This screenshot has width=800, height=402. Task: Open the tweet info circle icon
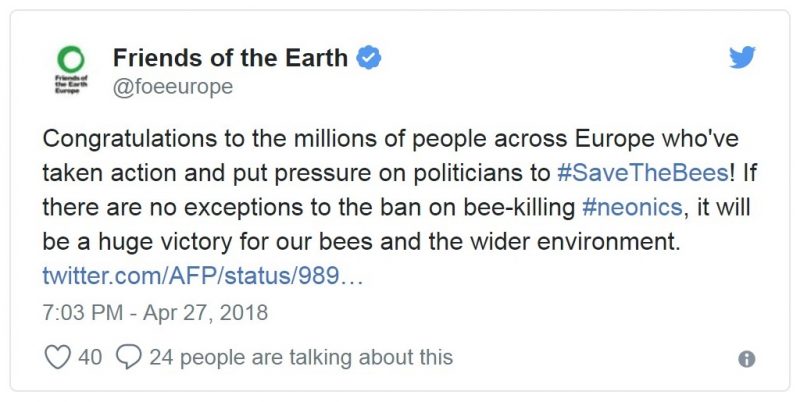[x=746, y=359]
